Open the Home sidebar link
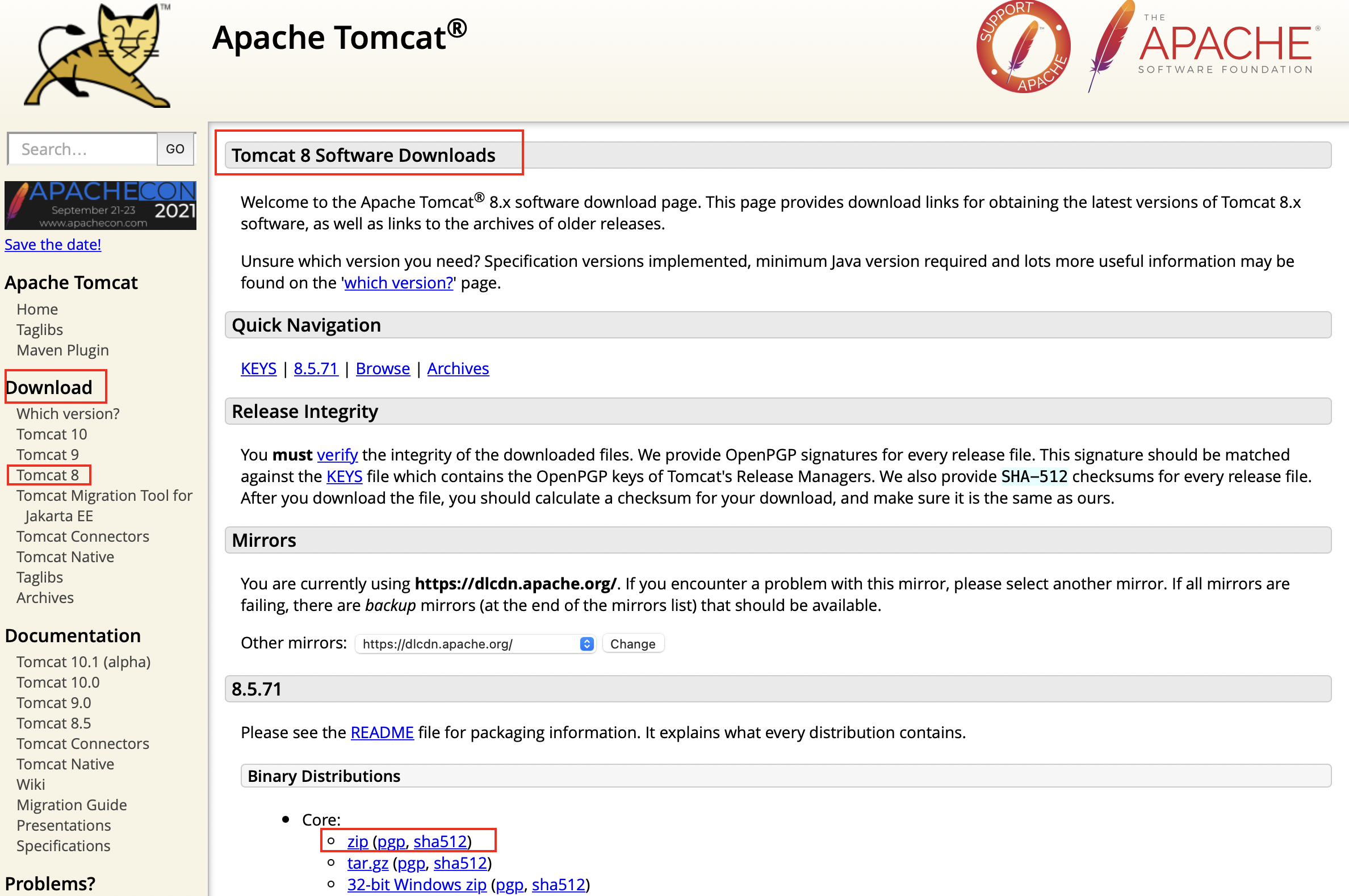This screenshot has height=896, width=1349. 37,309
